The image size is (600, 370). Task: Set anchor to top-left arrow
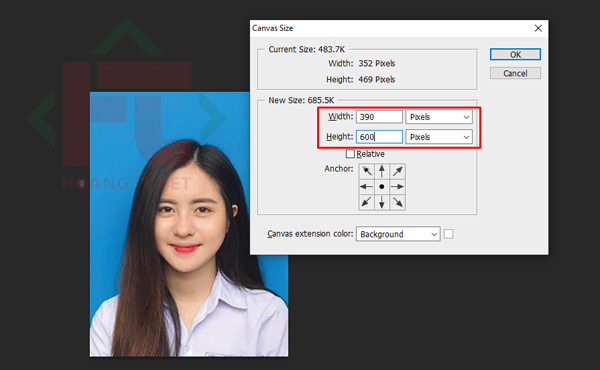(366, 171)
